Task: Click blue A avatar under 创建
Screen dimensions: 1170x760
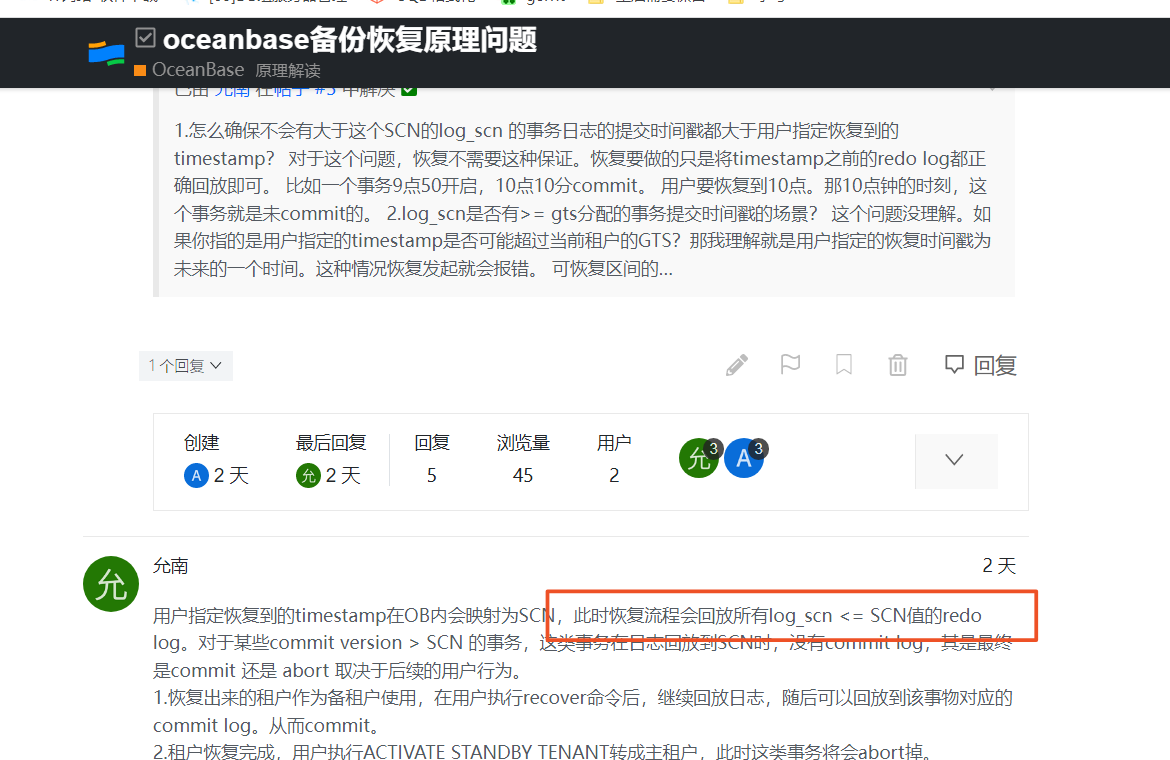Action: coord(196,475)
